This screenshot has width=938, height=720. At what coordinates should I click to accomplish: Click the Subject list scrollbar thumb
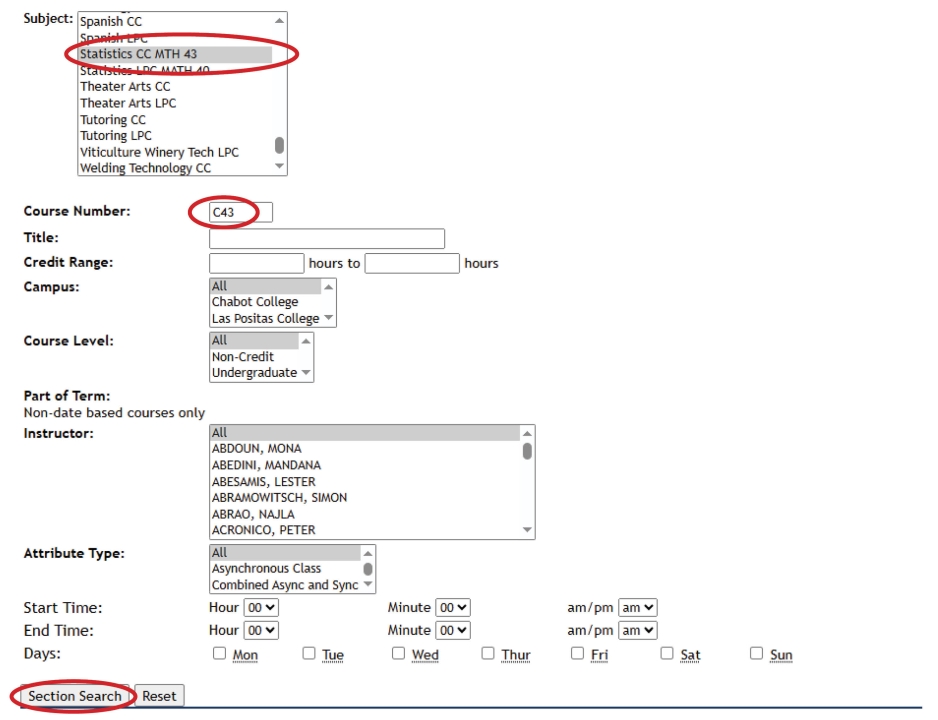click(x=279, y=145)
